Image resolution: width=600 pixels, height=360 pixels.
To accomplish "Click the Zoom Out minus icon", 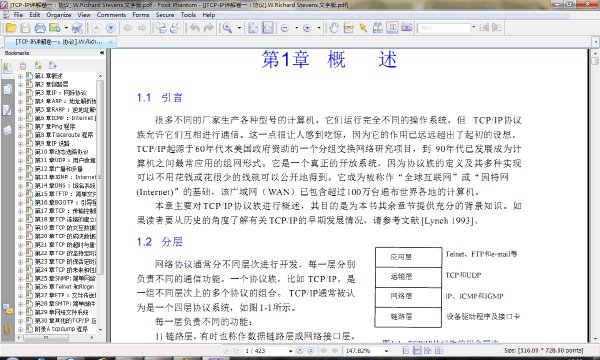I will click(285, 28).
